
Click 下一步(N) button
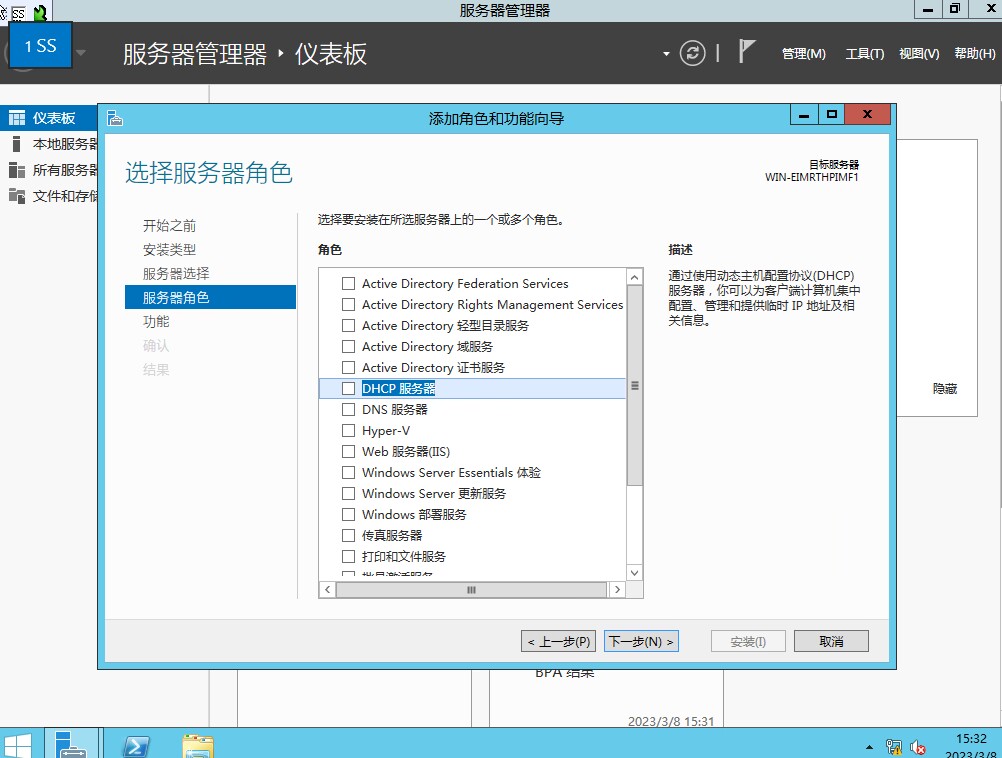coord(641,641)
